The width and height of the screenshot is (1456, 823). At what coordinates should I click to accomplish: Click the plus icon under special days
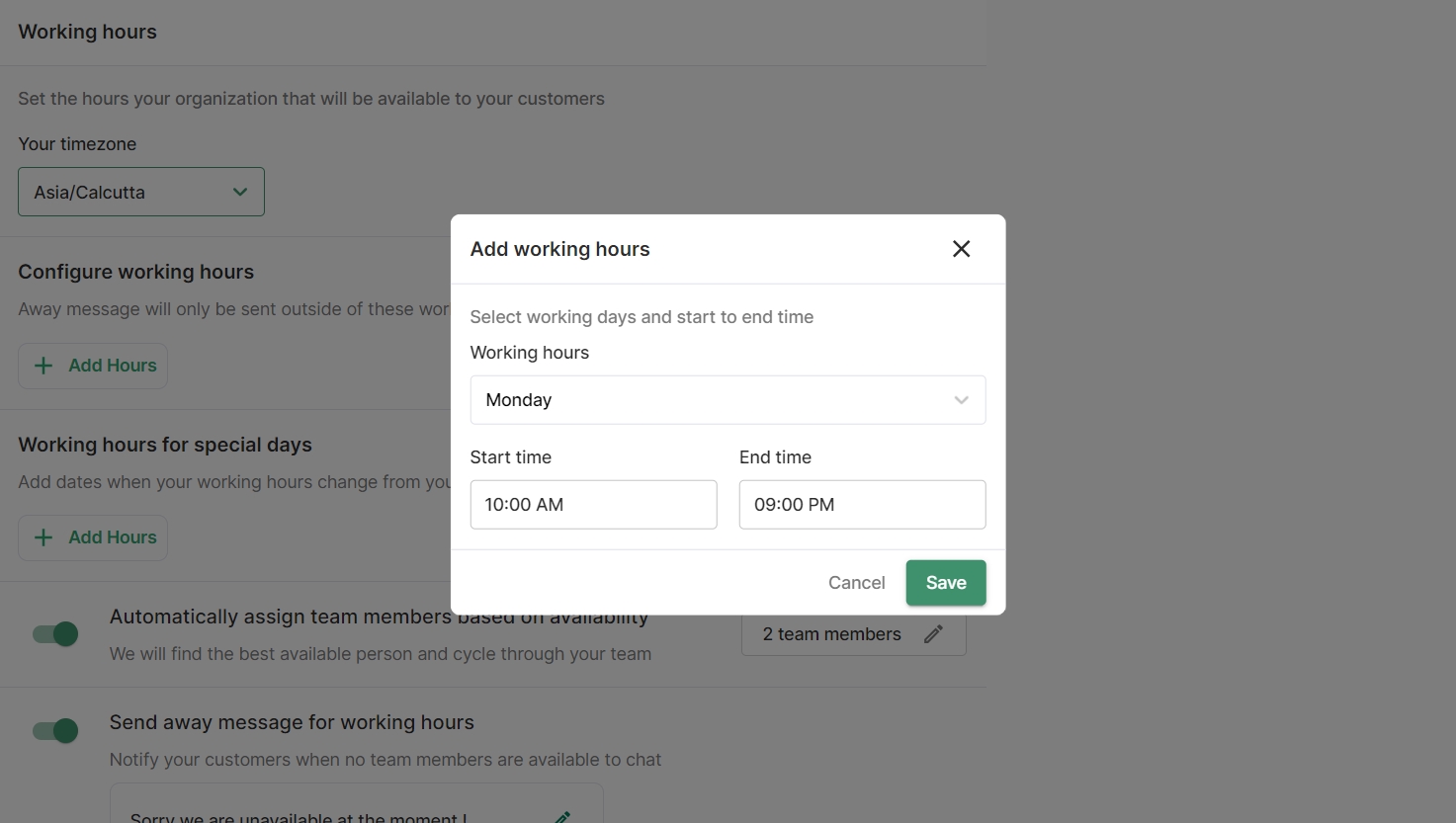point(43,537)
